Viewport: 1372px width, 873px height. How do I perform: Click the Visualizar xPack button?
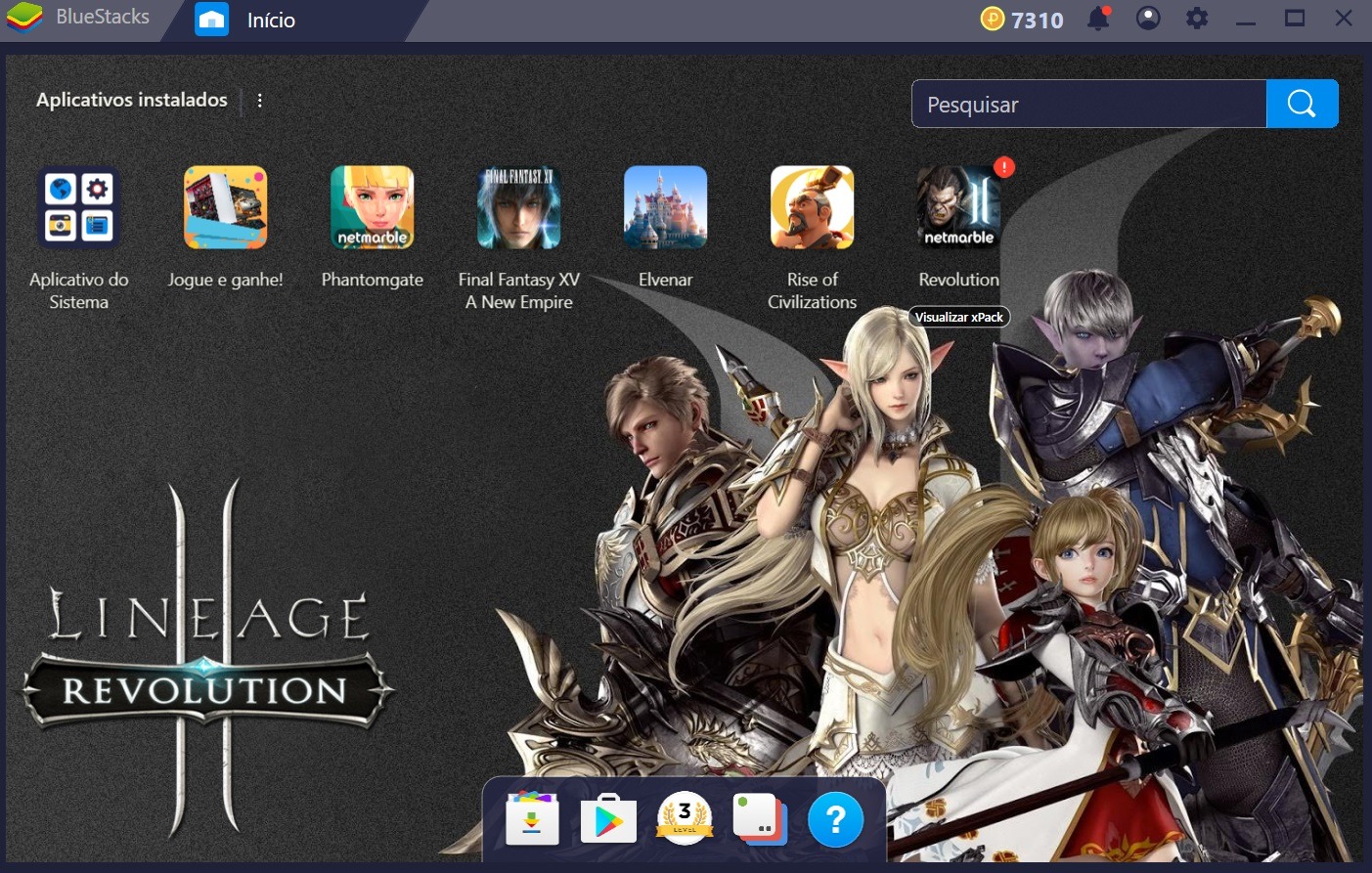point(959,317)
